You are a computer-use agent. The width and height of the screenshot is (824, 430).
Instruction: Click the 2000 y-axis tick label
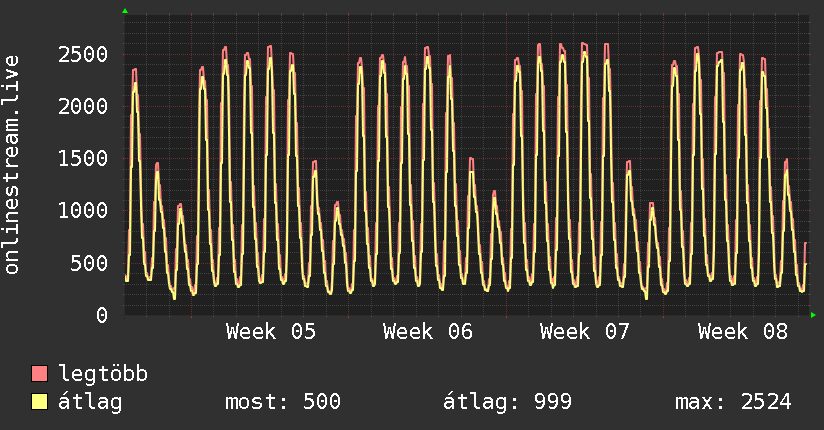pos(82,106)
